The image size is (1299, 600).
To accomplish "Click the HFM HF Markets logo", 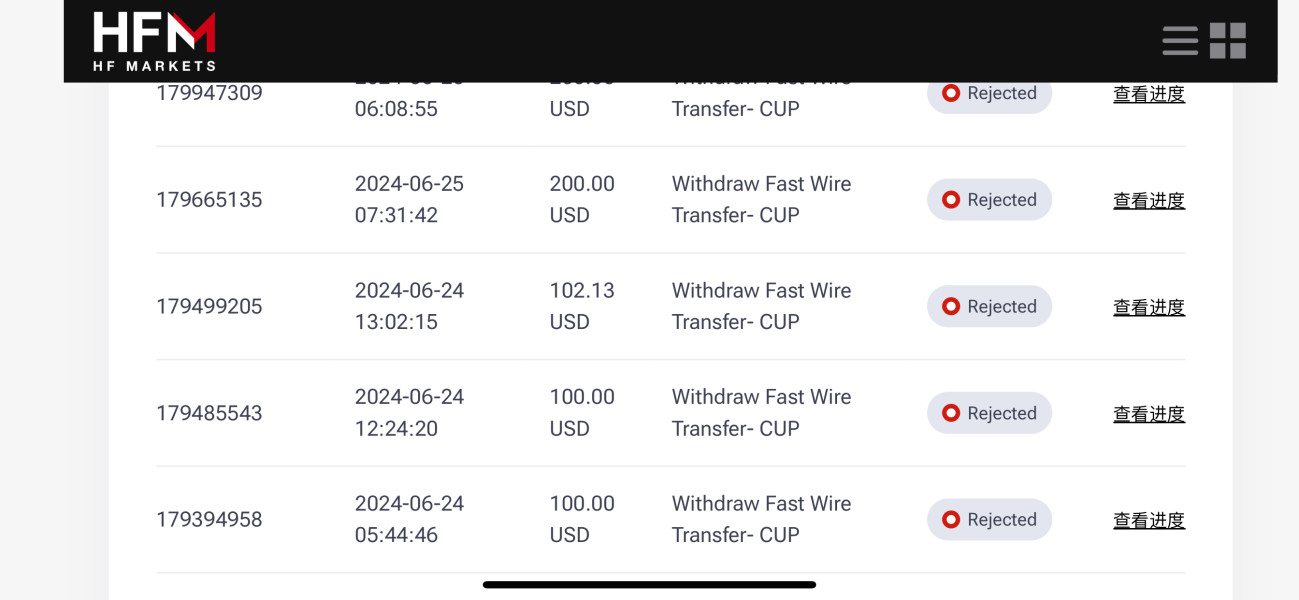I will [x=154, y=41].
